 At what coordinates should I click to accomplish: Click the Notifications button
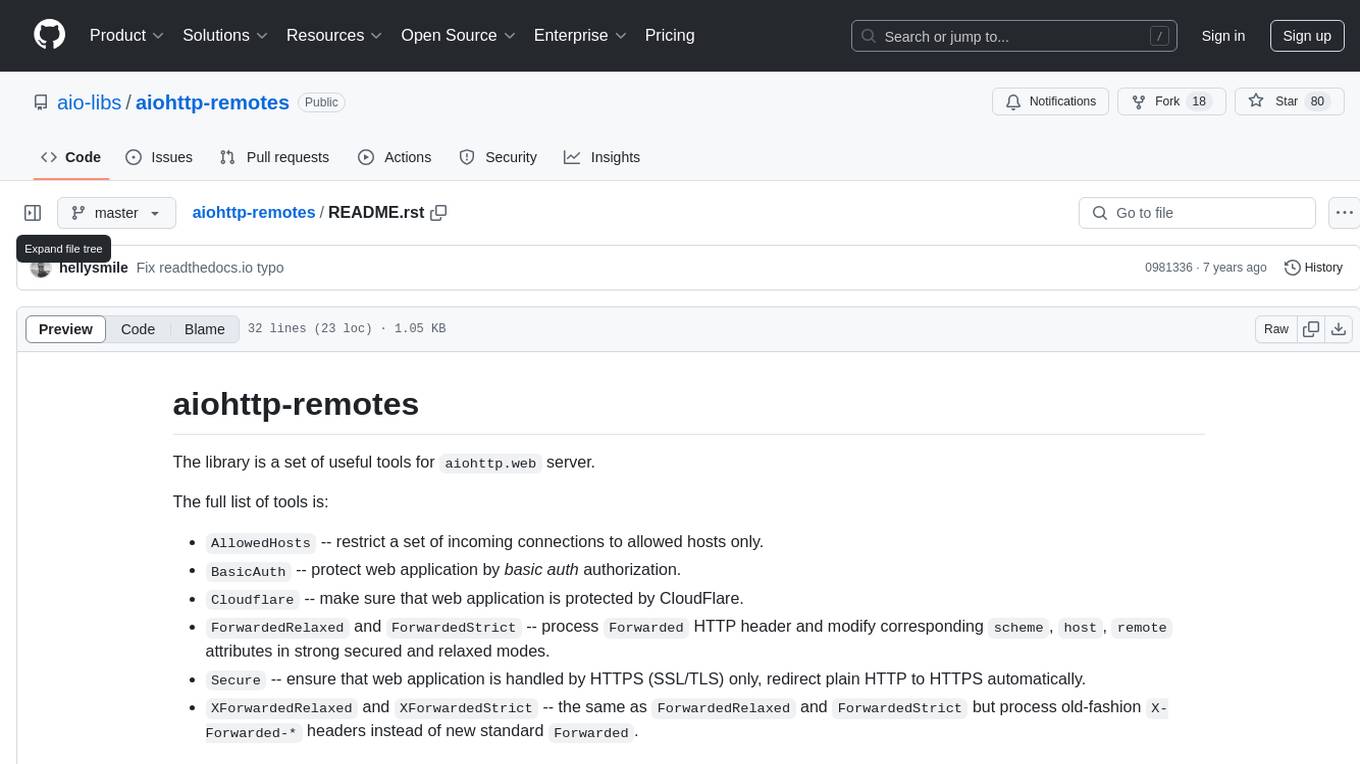pos(1051,102)
